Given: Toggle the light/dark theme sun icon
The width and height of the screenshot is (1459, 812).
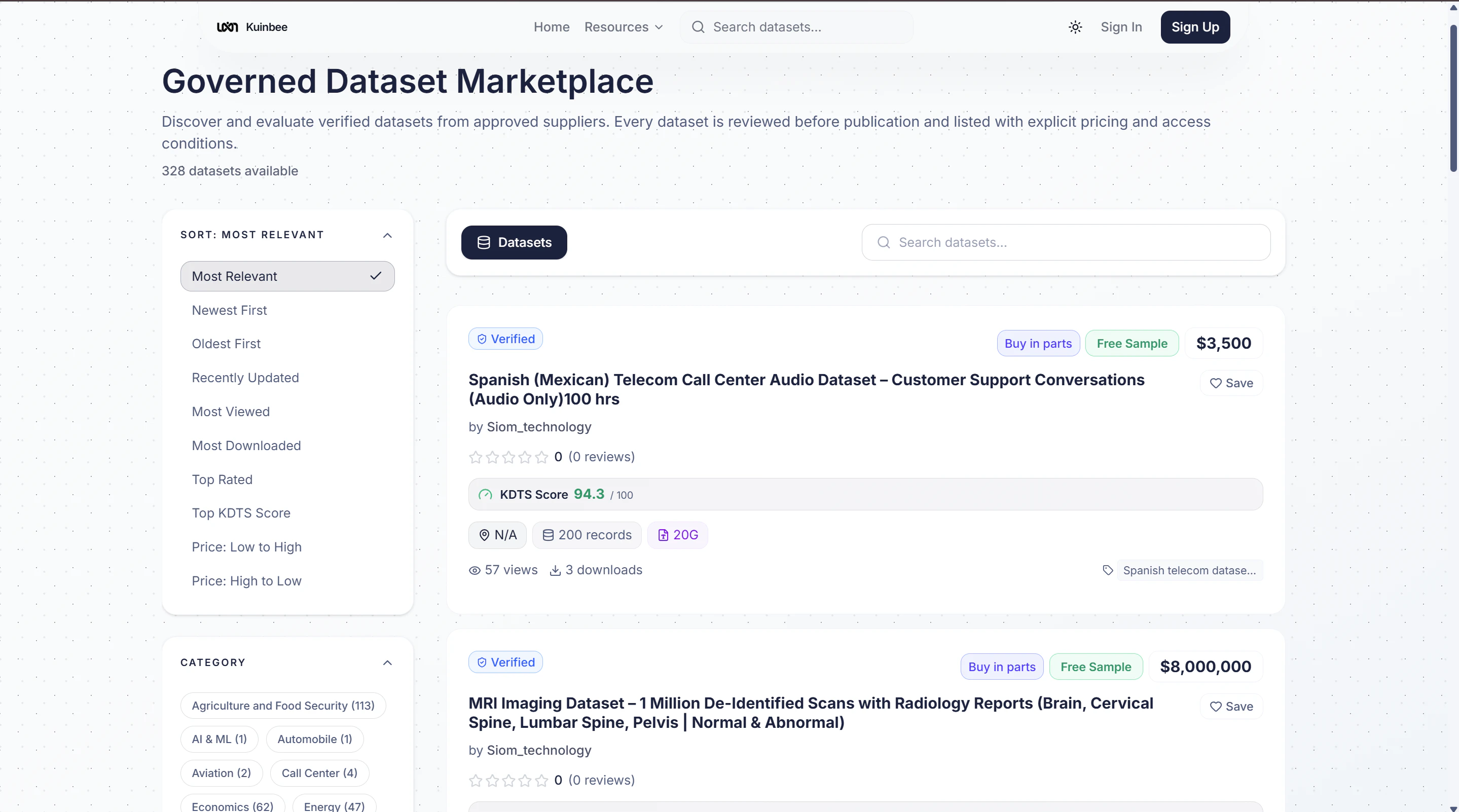Looking at the screenshot, I should (1075, 27).
